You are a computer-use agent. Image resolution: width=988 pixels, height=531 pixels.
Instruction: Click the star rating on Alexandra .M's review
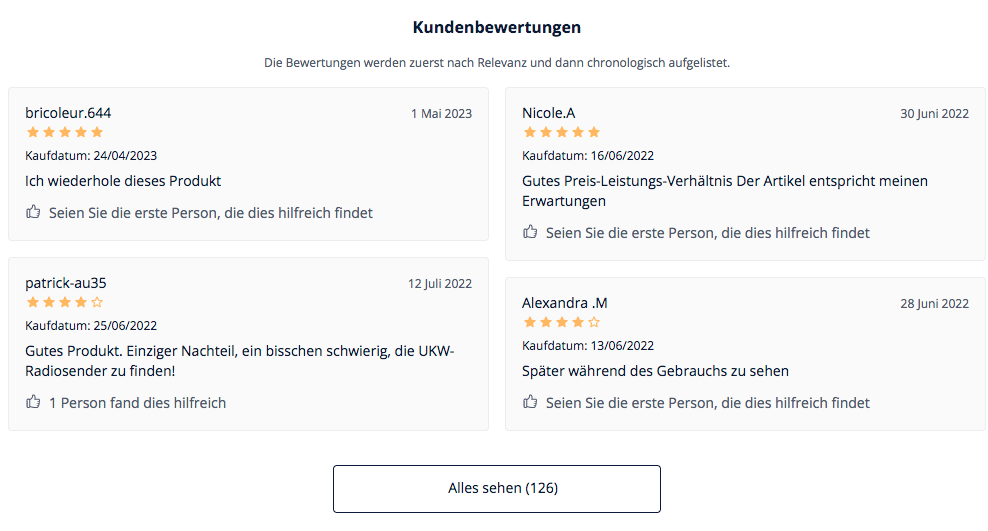click(x=561, y=322)
